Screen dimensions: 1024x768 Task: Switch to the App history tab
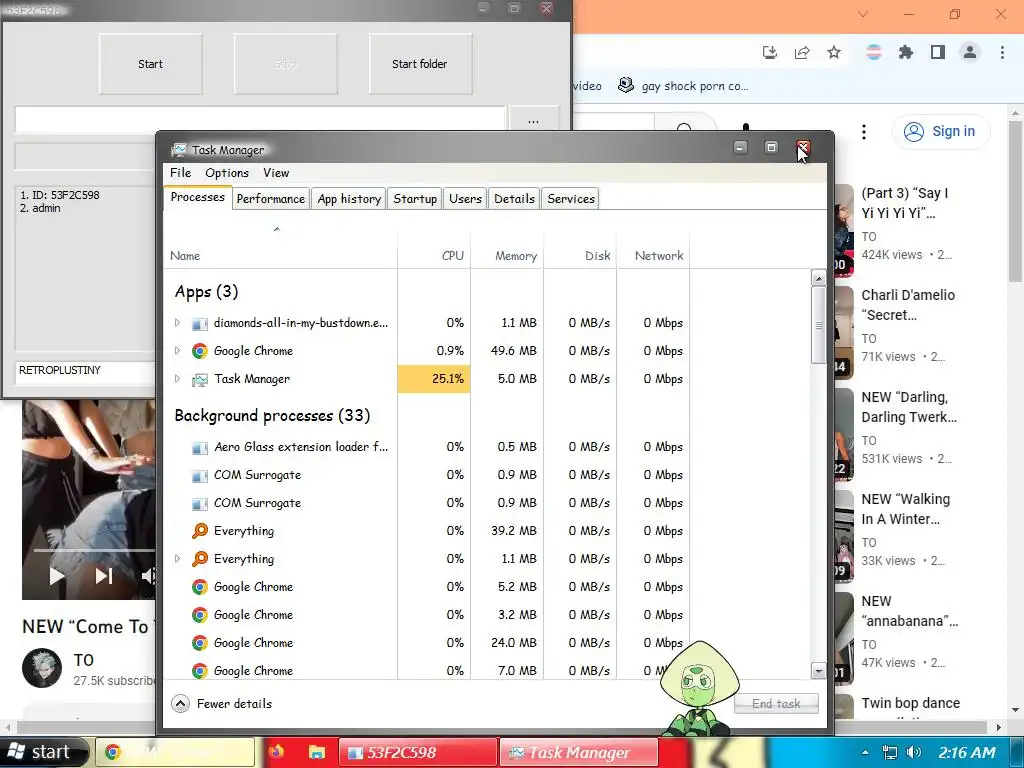349,199
